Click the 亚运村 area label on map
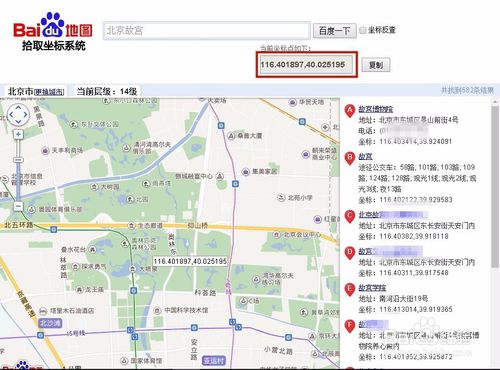 pyautogui.click(x=214, y=360)
